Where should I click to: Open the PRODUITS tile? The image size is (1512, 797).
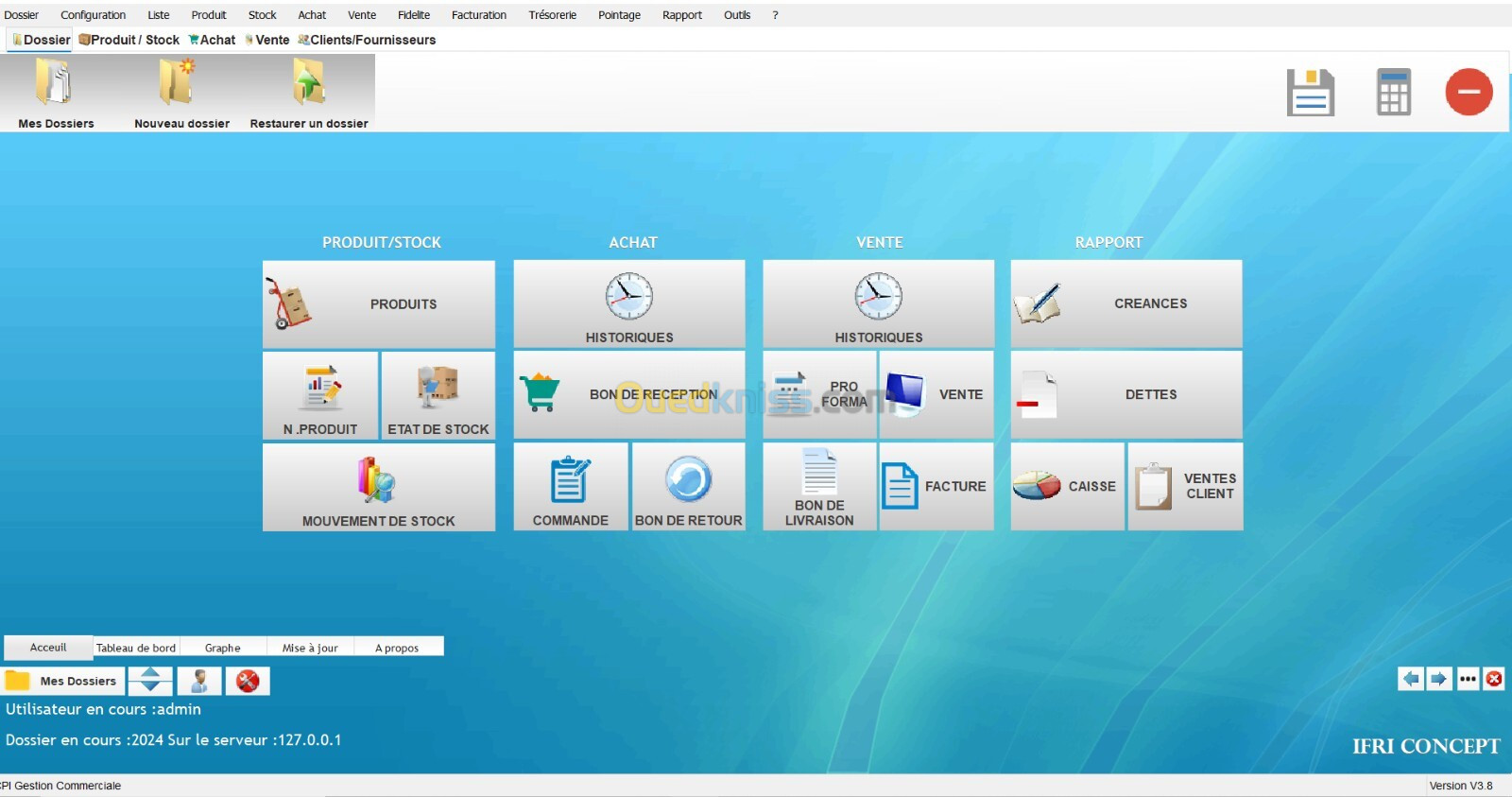click(379, 304)
